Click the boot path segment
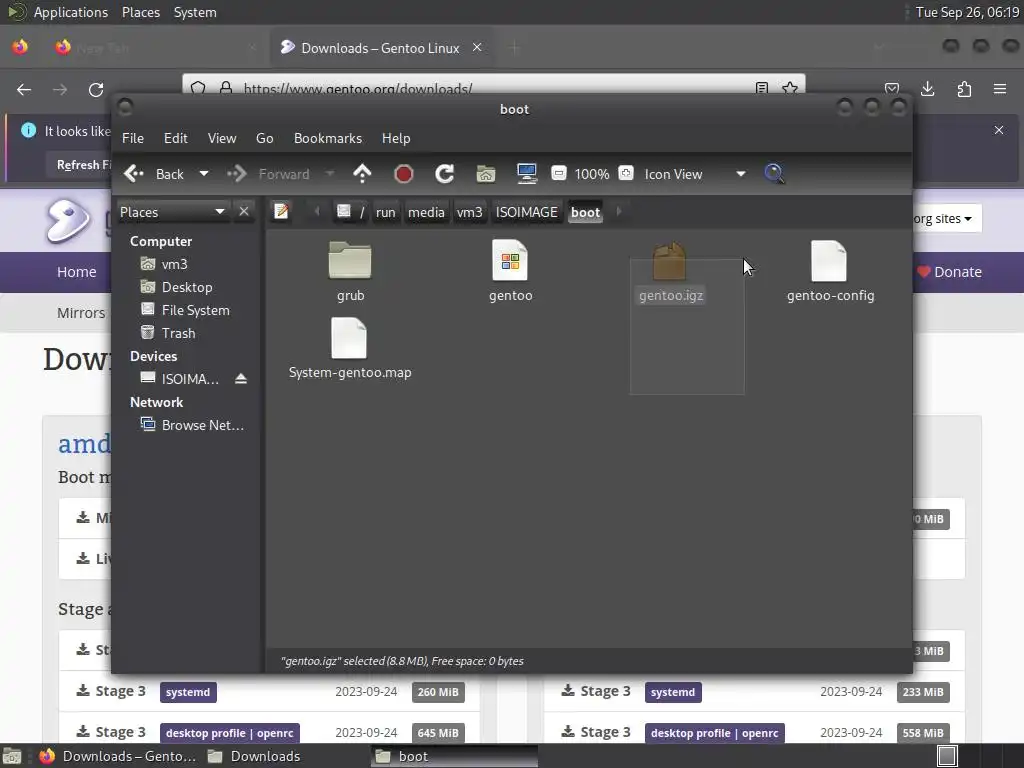The width and height of the screenshot is (1024, 768). tap(585, 212)
